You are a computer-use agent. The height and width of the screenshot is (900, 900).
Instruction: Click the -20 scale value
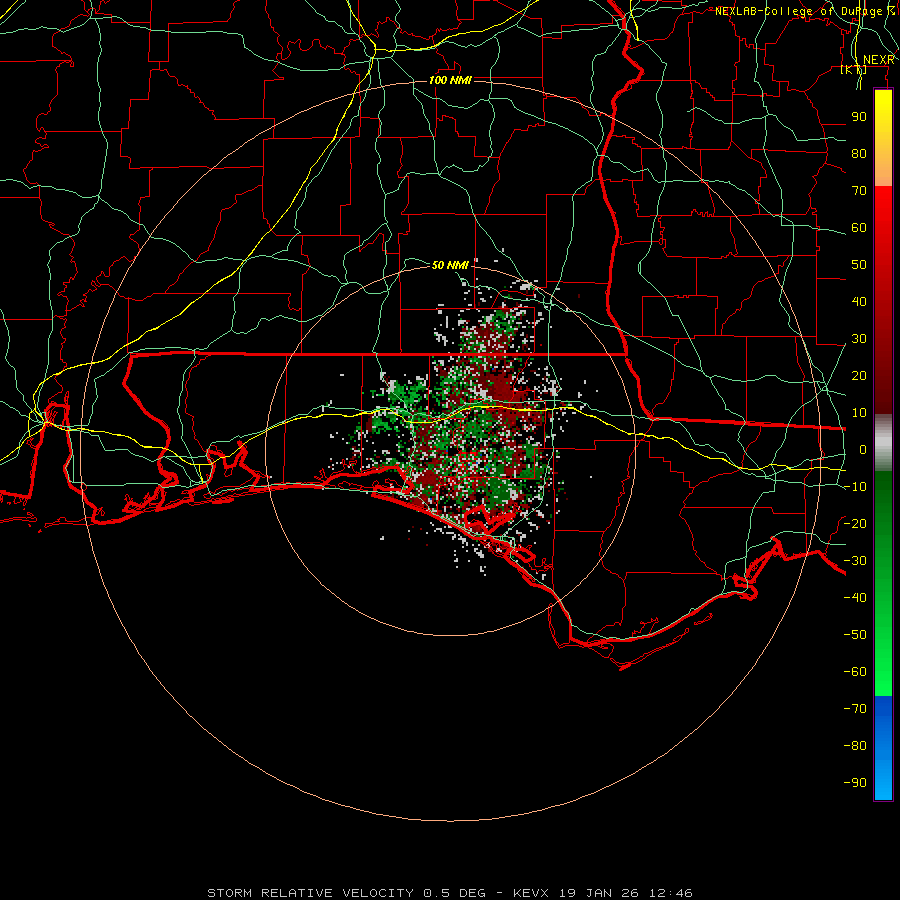pos(855,523)
